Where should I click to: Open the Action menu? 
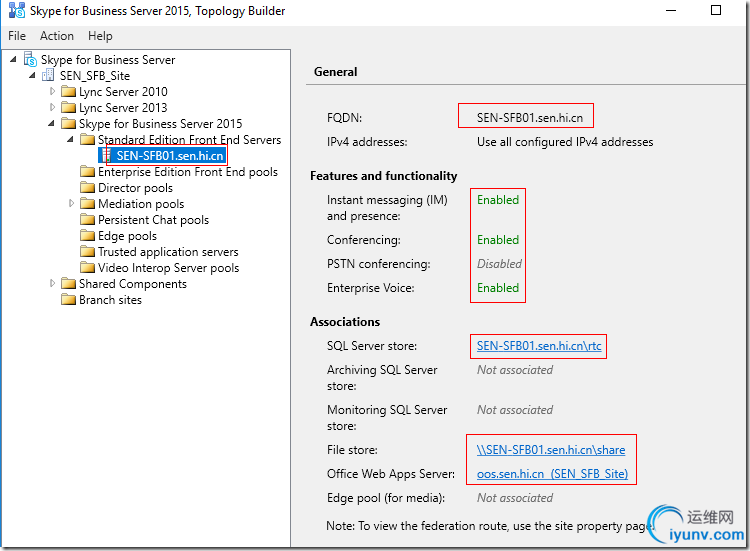[x=56, y=36]
